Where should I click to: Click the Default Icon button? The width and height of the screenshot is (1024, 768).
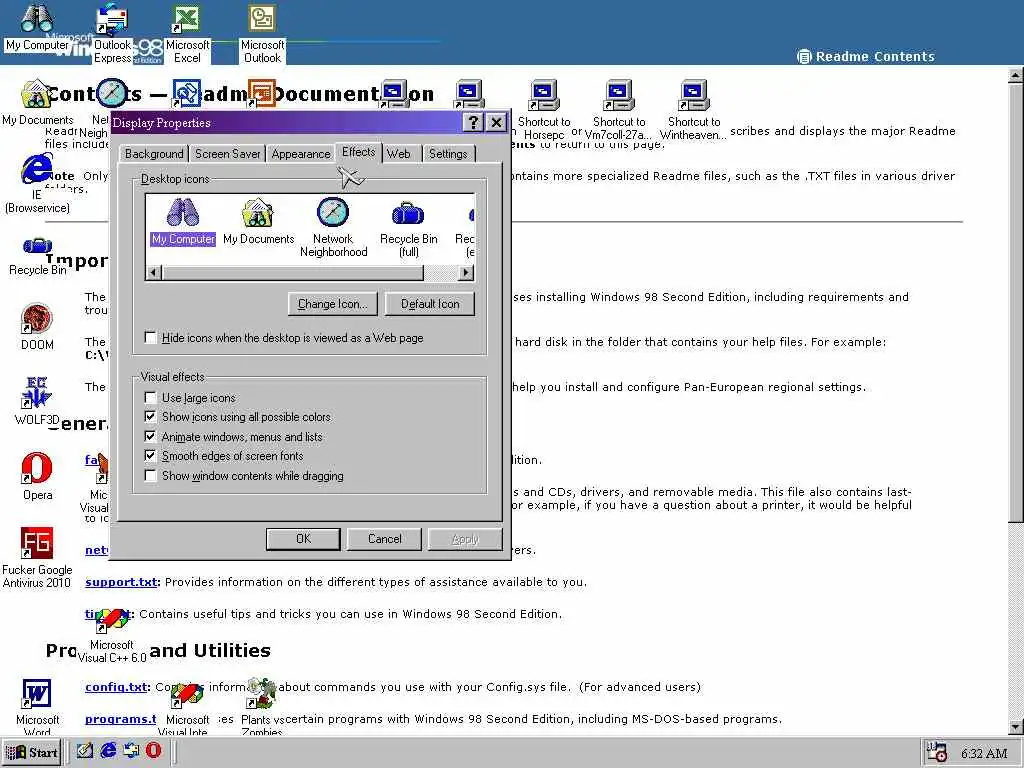(430, 304)
